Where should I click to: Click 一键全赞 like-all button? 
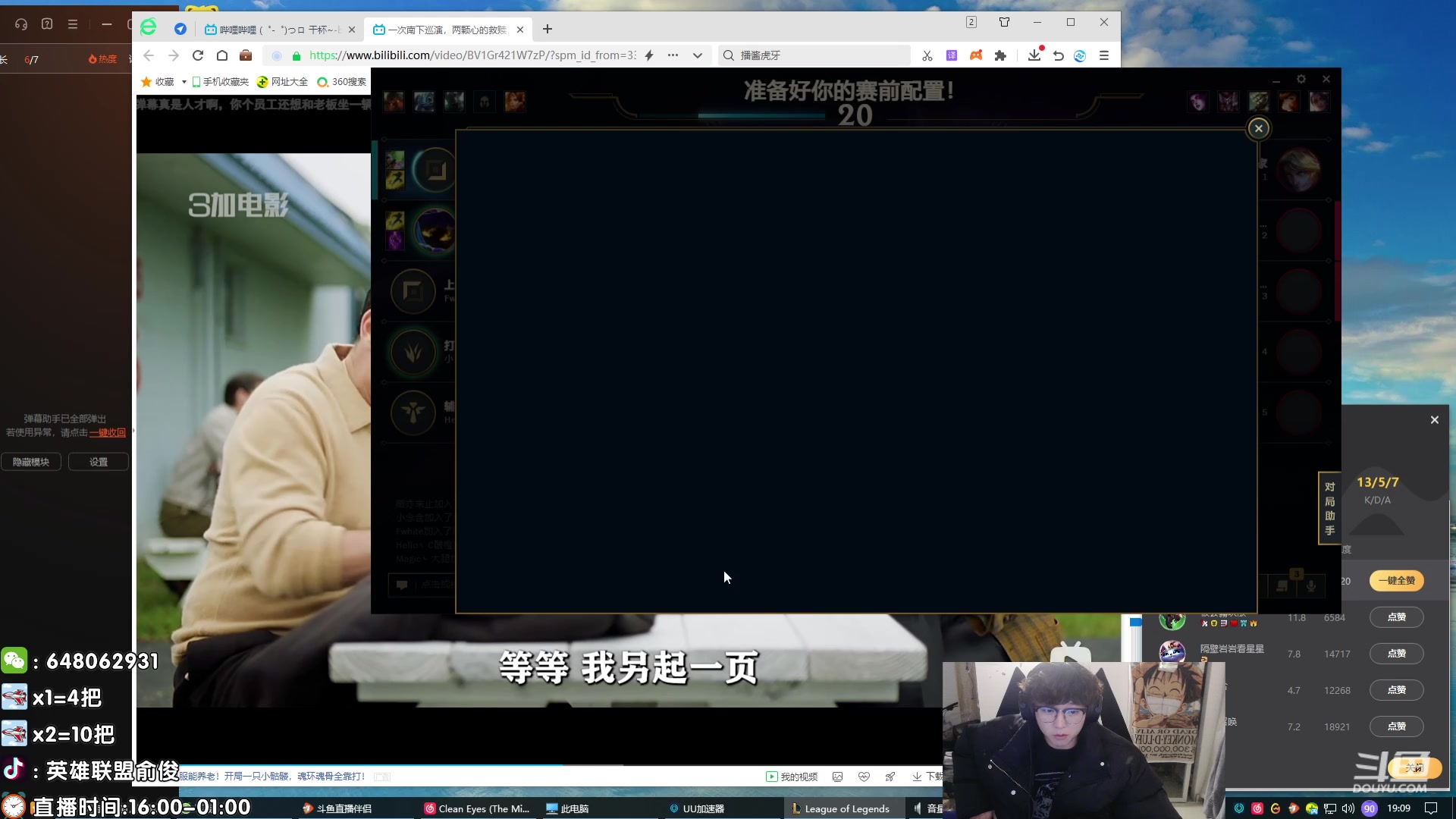click(x=1397, y=581)
